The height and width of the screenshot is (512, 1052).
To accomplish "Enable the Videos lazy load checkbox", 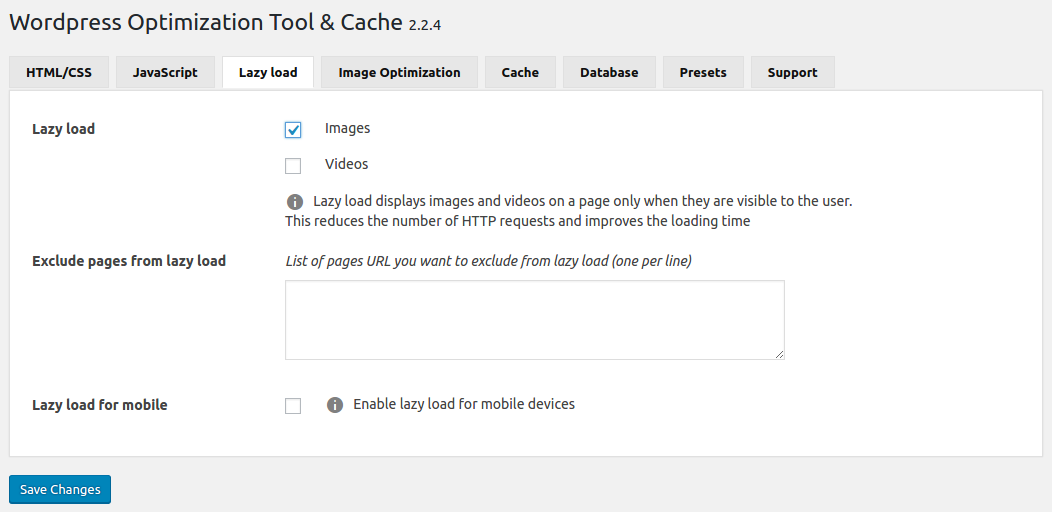I will point(293,166).
